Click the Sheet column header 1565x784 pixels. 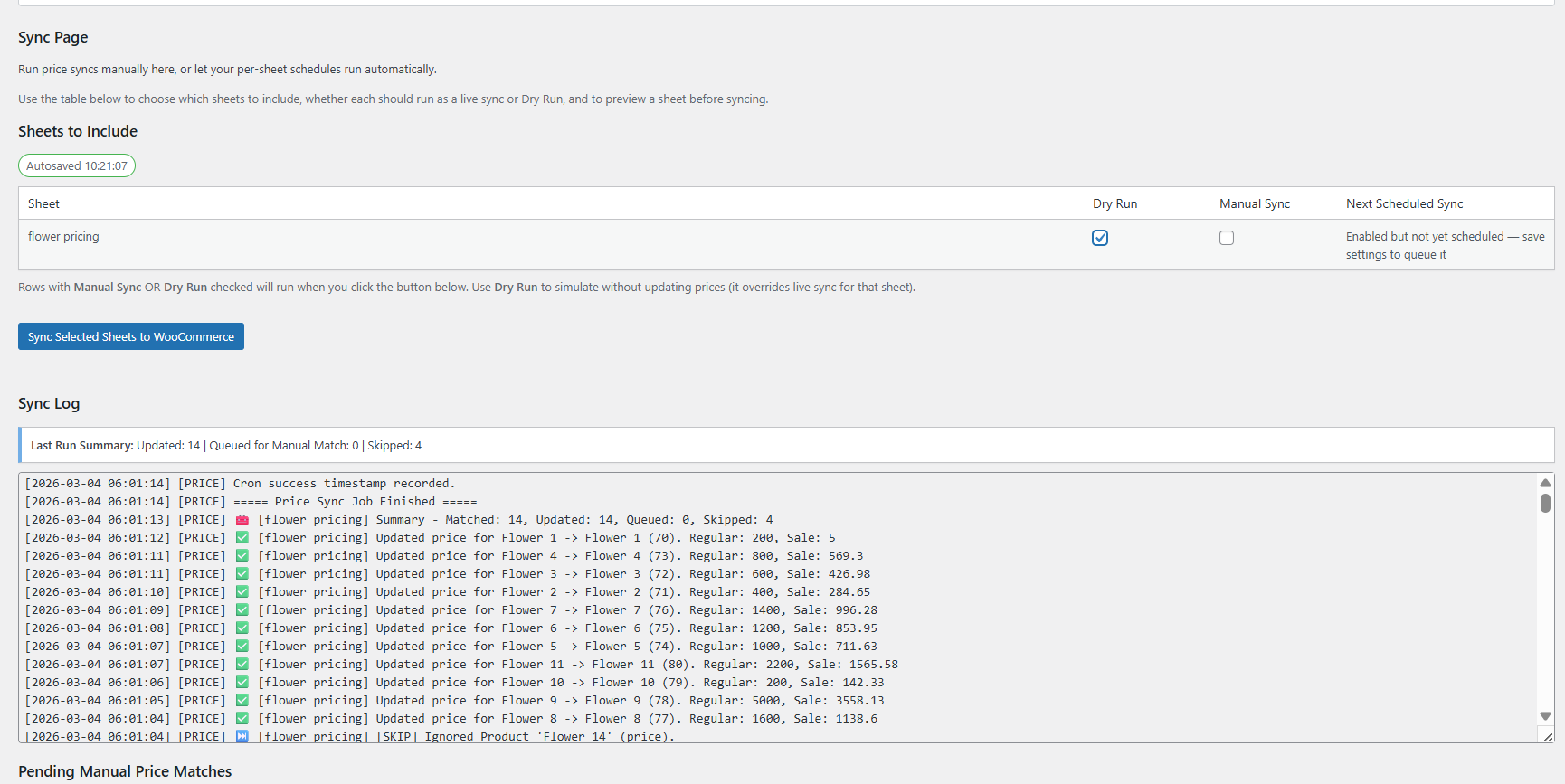[43, 203]
